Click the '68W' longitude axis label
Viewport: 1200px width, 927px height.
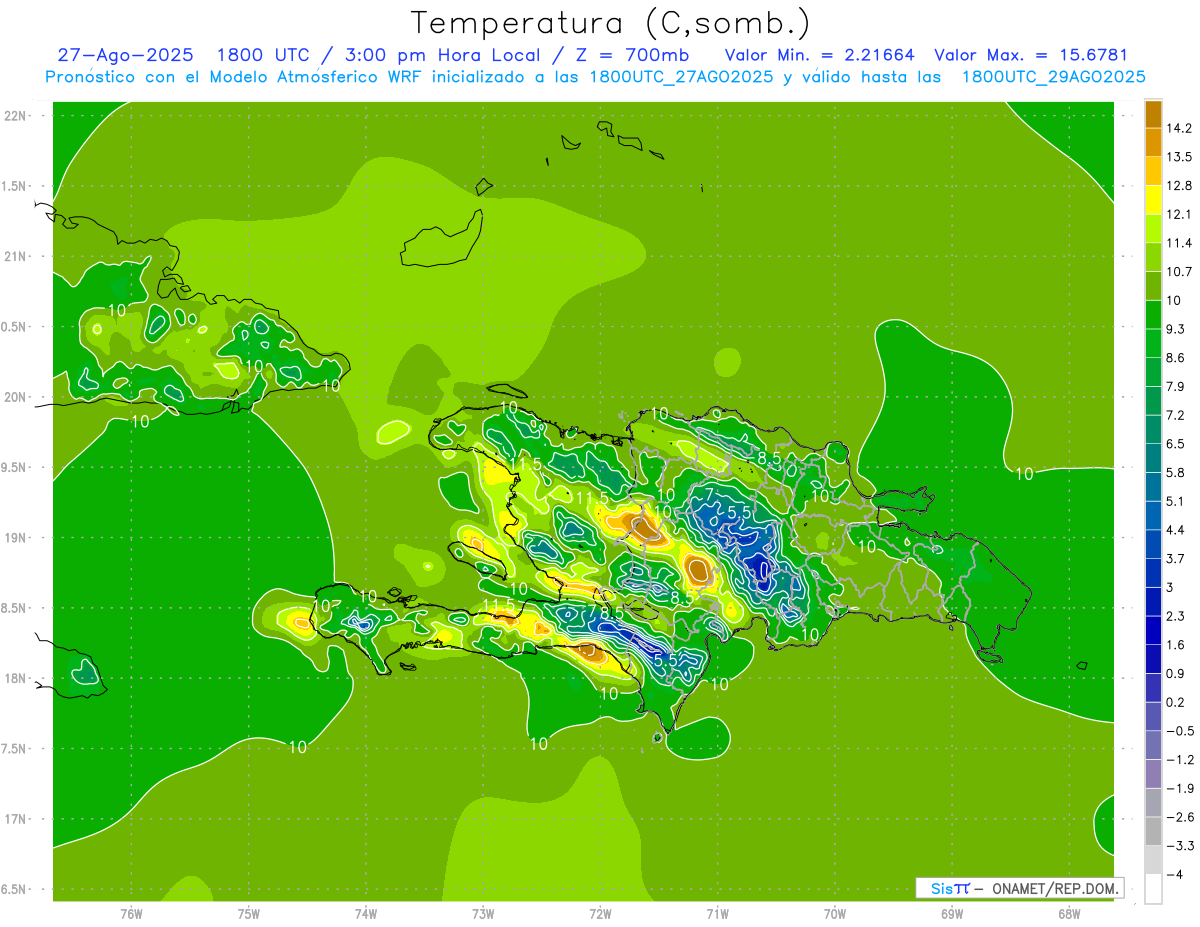1069,914
